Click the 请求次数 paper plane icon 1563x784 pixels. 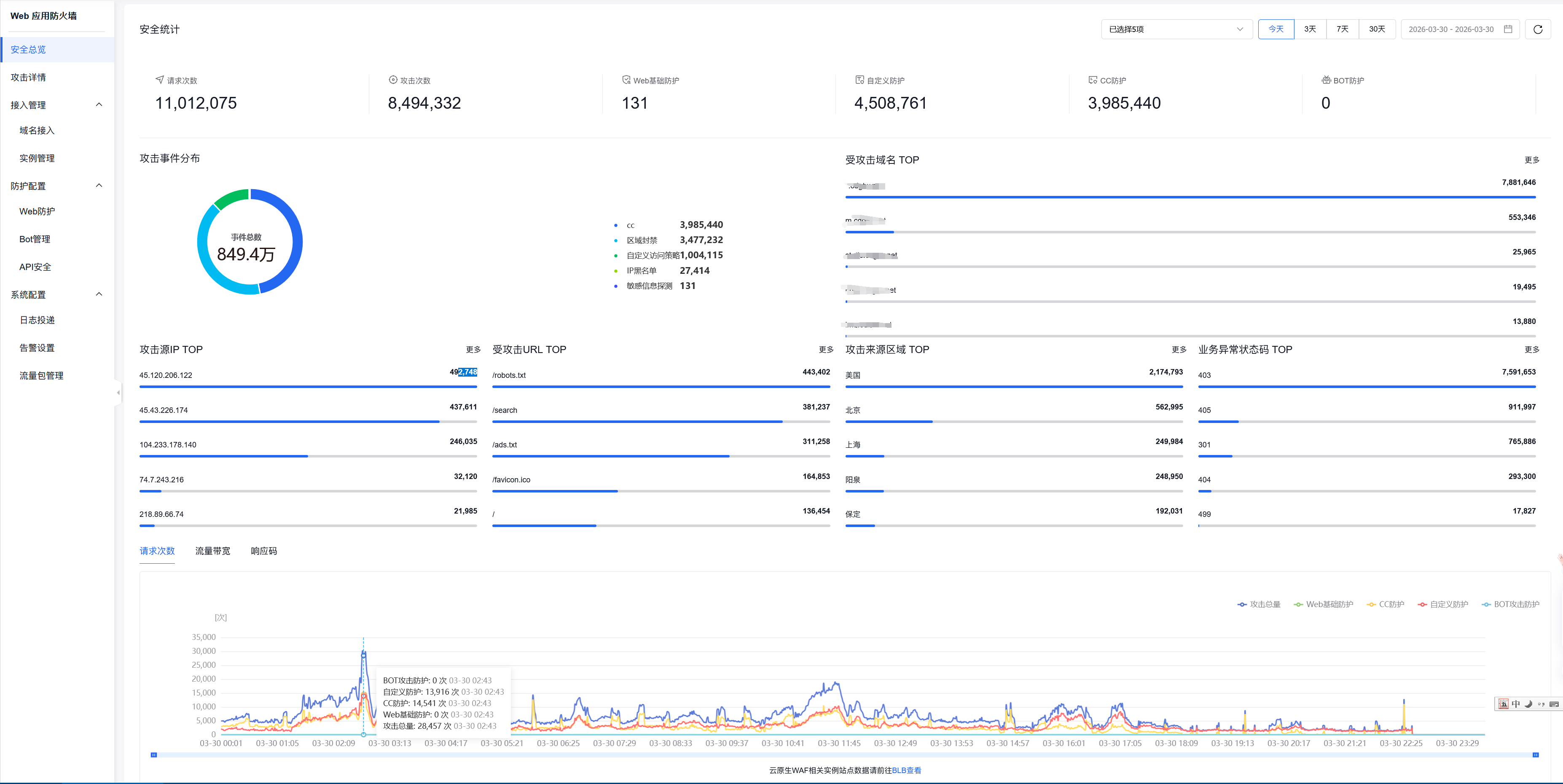tap(160, 80)
